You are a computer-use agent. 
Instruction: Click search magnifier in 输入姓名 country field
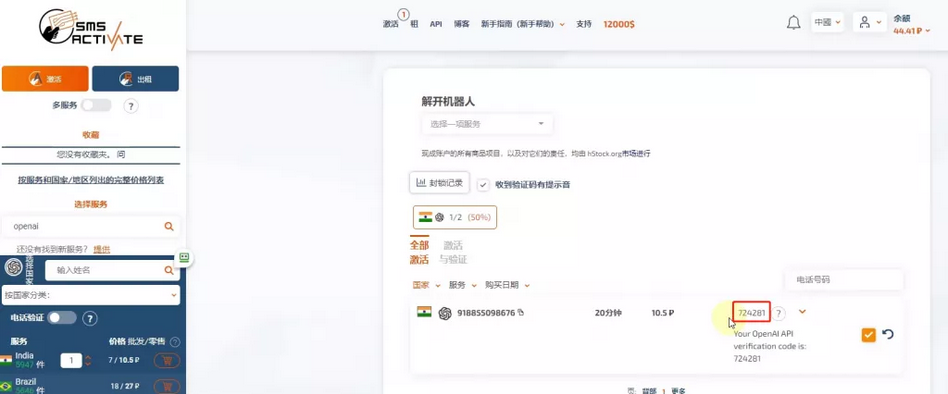[x=169, y=270]
